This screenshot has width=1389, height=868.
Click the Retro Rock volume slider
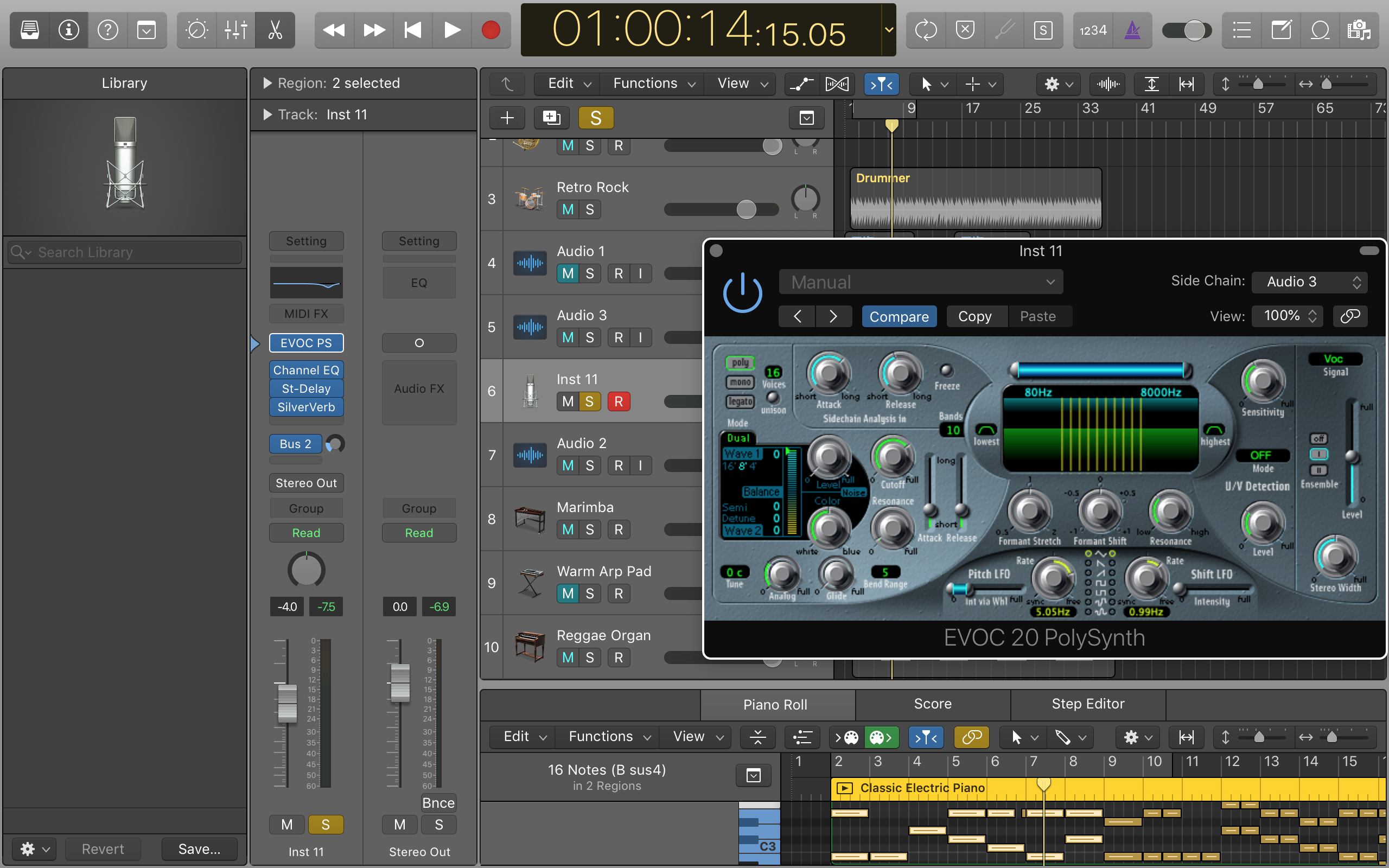coord(746,209)
